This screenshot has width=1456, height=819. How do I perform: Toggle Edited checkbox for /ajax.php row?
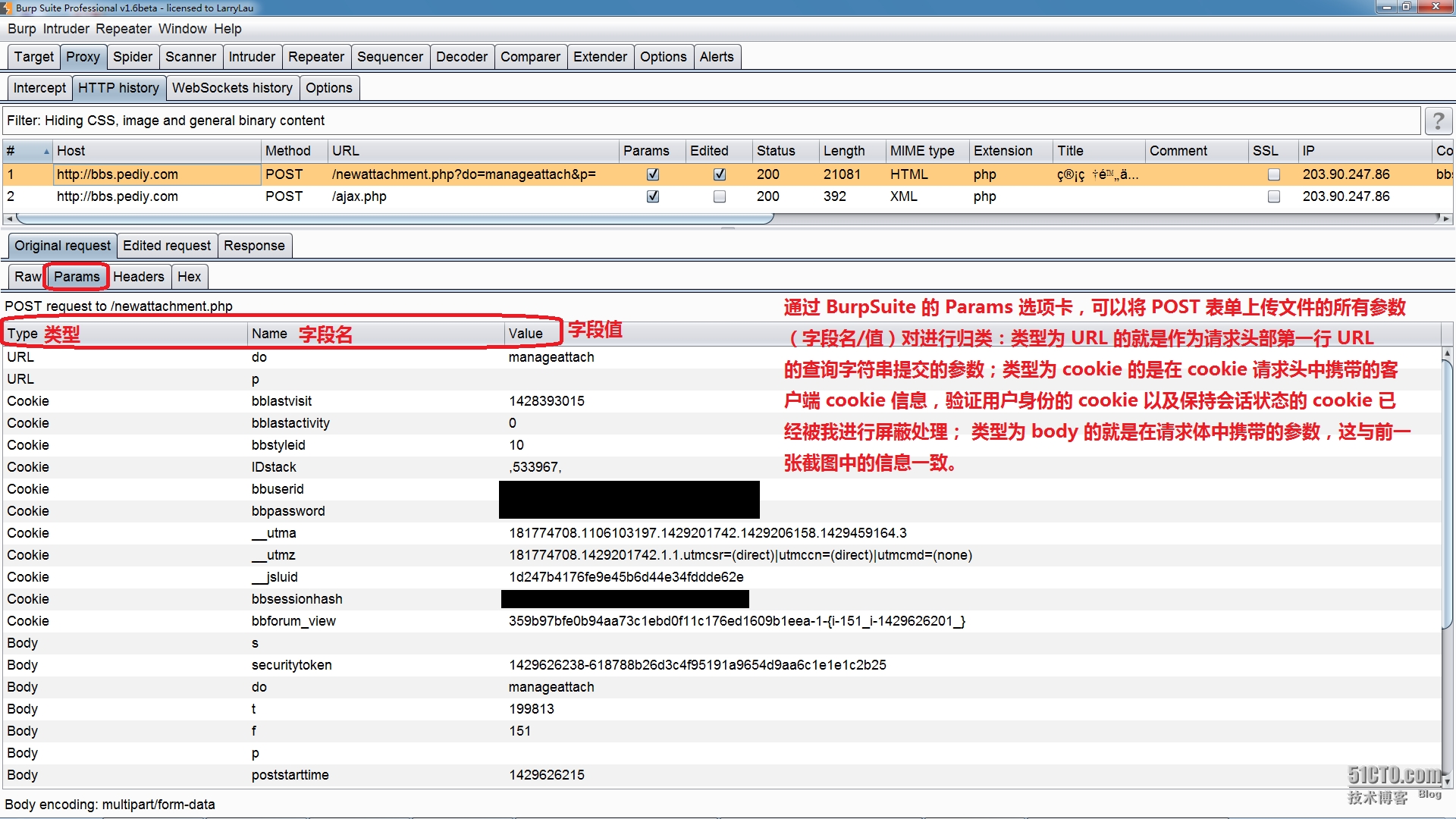(x=719, y=196)
